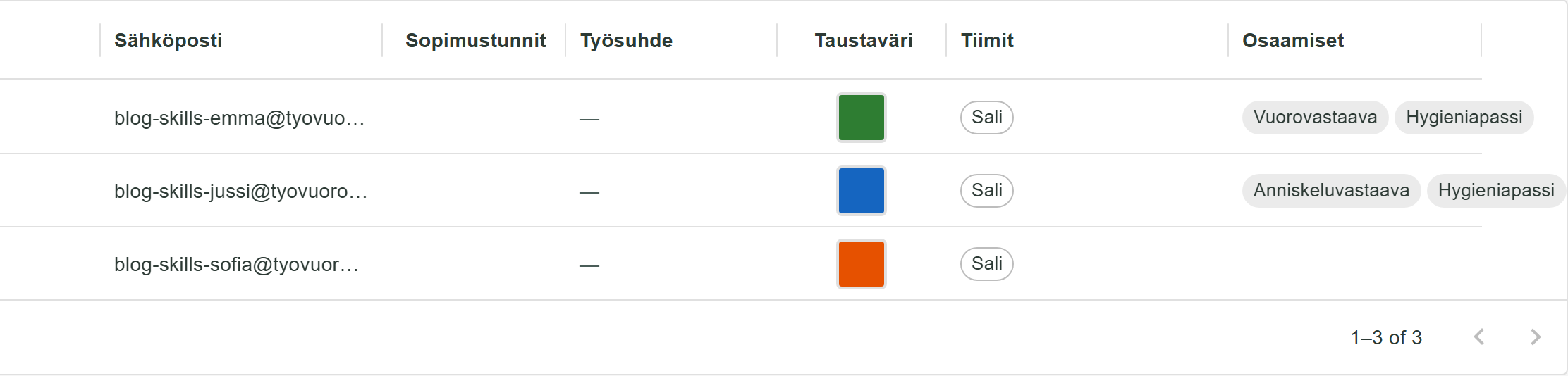Click the Vuorovastaava skill chip
Screen dimensions: 1568x376
[x=1316, y=118]
